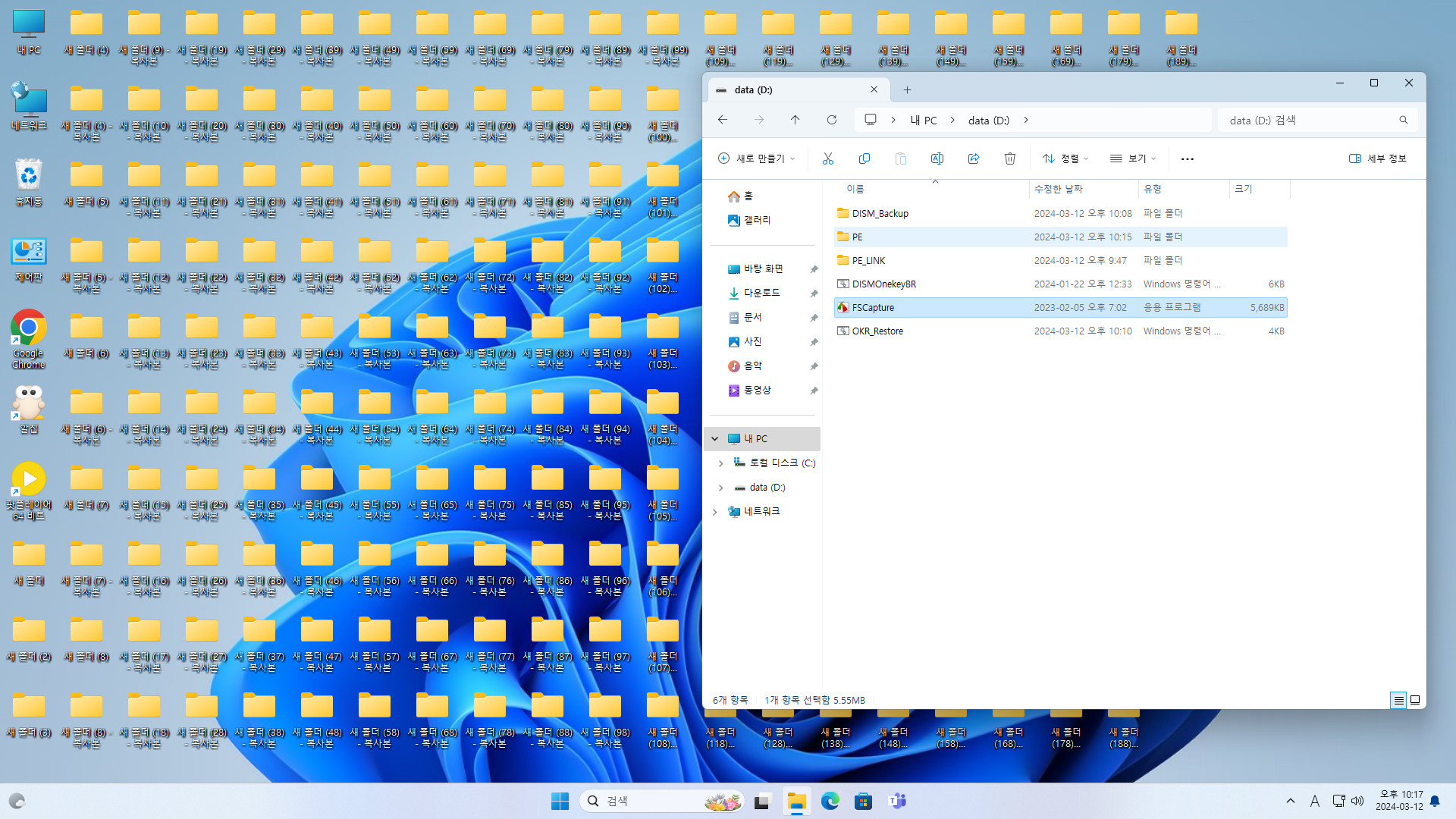Screen dimensions: 1456x819
Task: Open Teams from the taskbar
Action: click(x=897, y=801)
